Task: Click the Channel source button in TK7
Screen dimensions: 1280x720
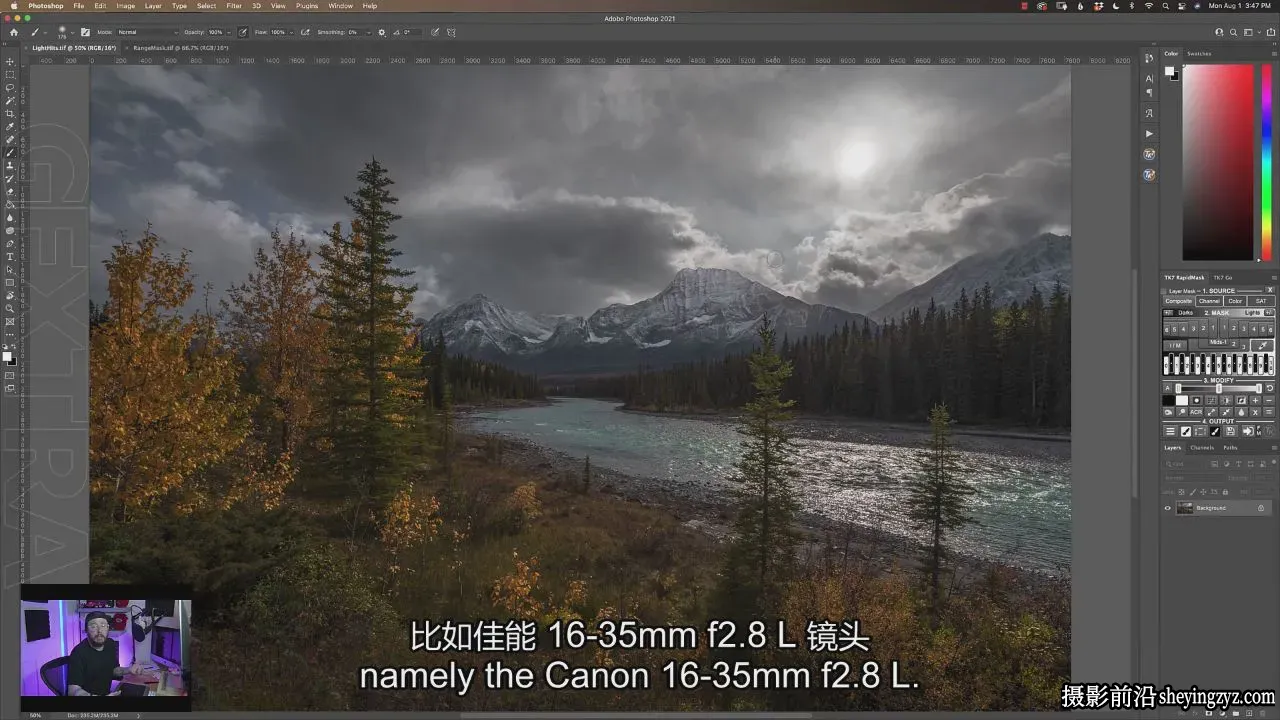Action: (1209, 301)
